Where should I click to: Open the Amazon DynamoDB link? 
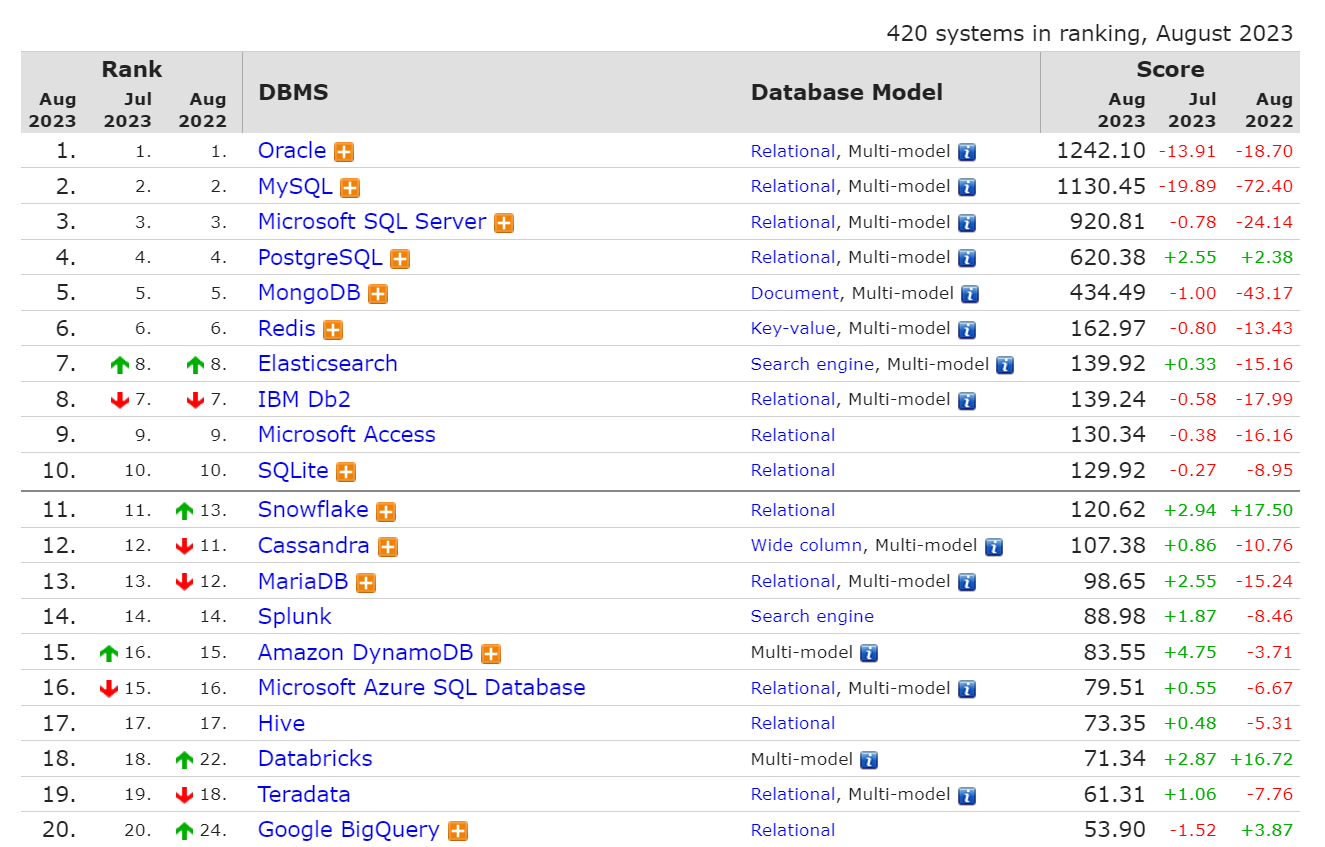point(366,652)
